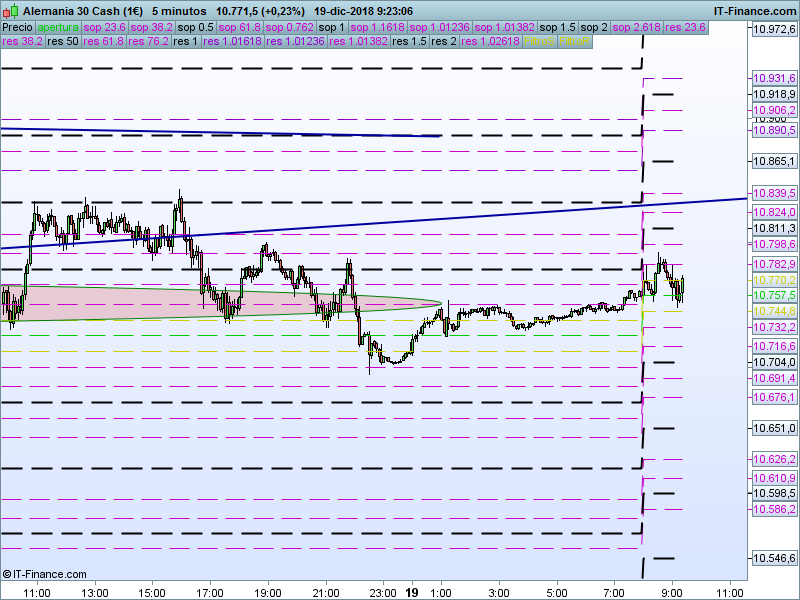Open the 'res 38.2' legend label
Screen dimensions: 800x600
pos(22,41)
